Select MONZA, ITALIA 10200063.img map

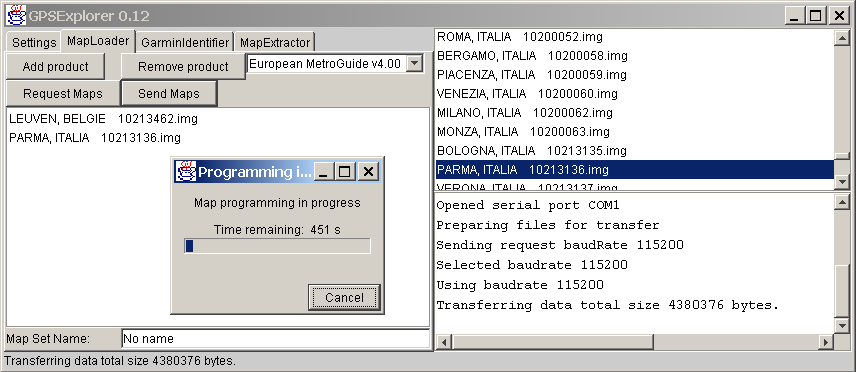tap(635, 132)
